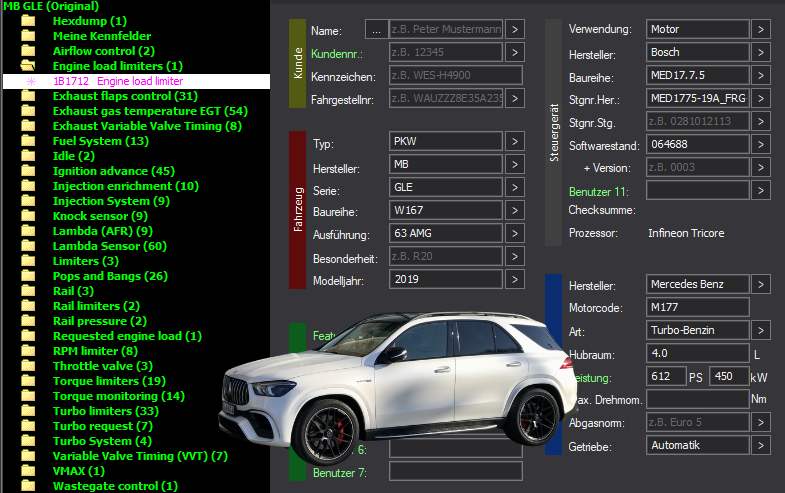Open the arrow list for vehicle Typ PKW
785x493 pixels.
pos(515,141)
